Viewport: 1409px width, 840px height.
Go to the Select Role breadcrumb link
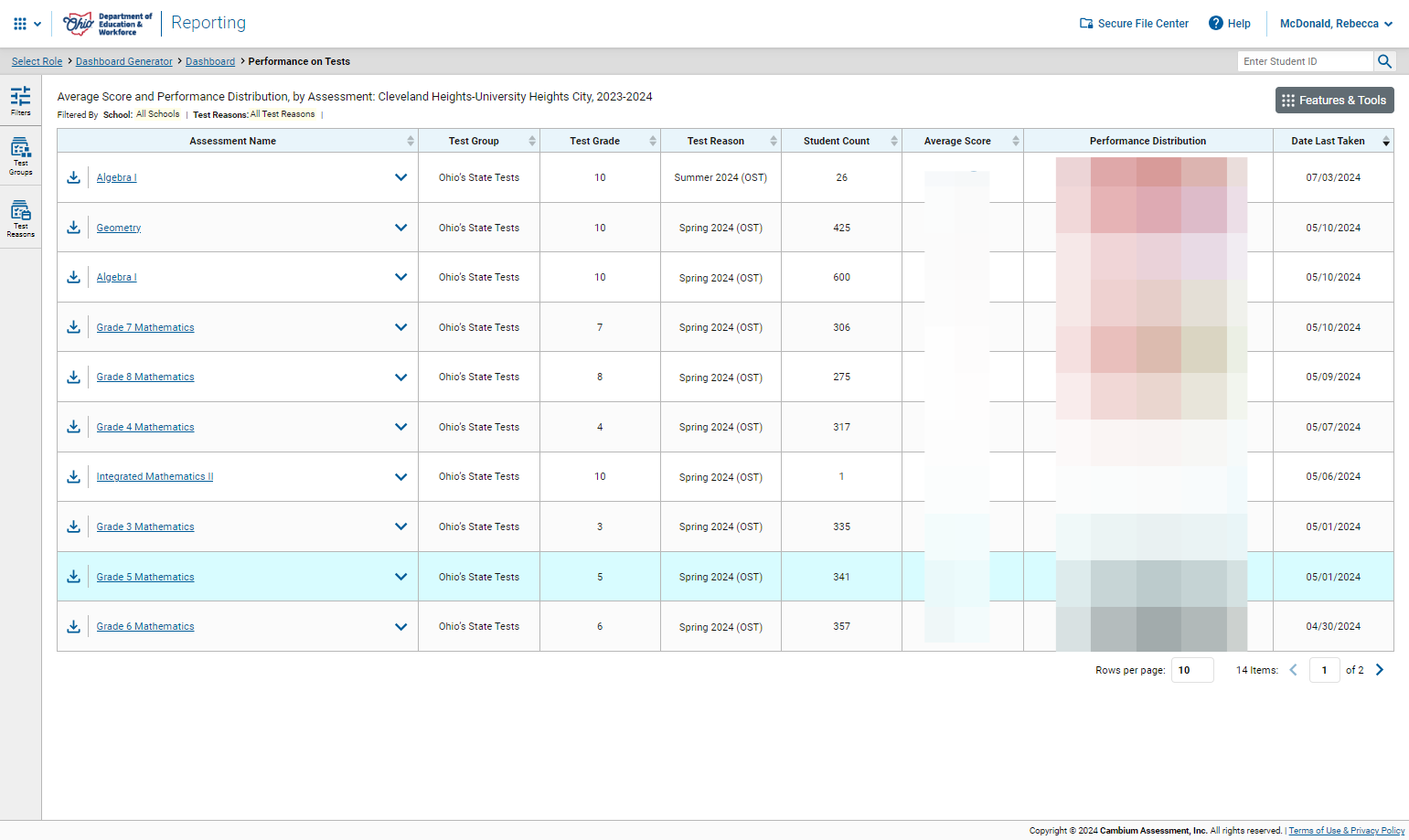[37, 61]
